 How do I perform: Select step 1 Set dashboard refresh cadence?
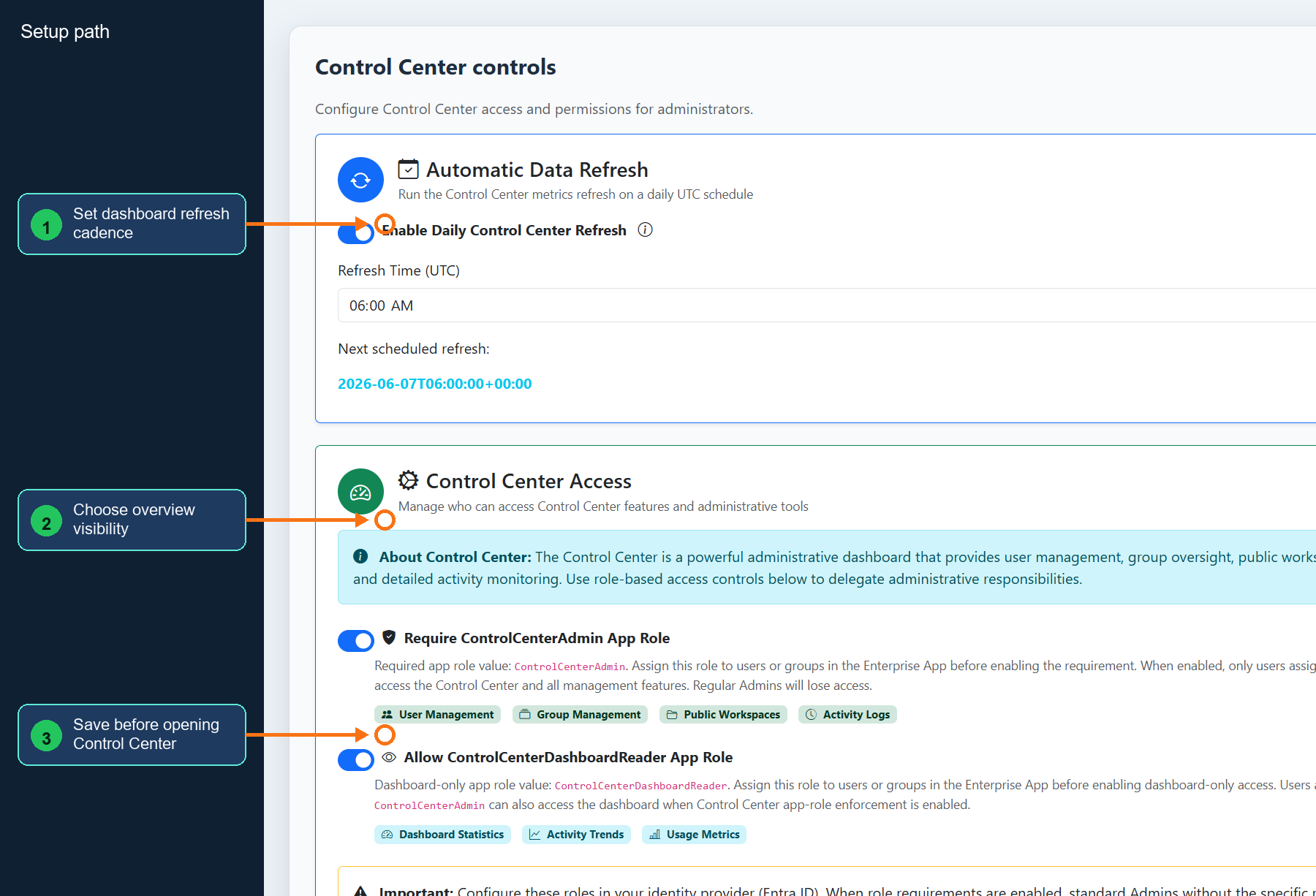(x=132, y=224)
